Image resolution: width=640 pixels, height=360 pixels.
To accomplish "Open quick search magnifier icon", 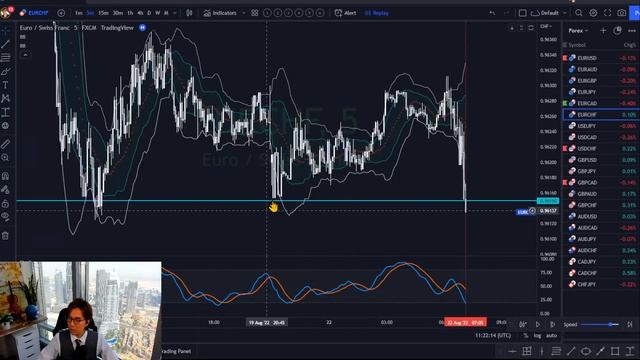I will click(x=579, y=13).
